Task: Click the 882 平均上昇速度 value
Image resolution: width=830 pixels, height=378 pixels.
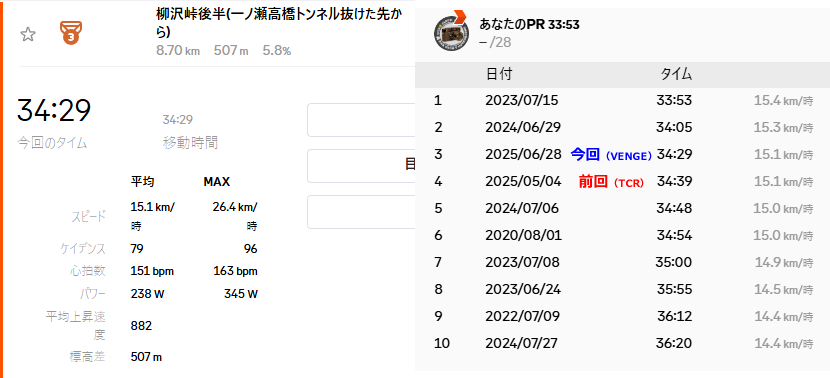Action: (141, 326)
